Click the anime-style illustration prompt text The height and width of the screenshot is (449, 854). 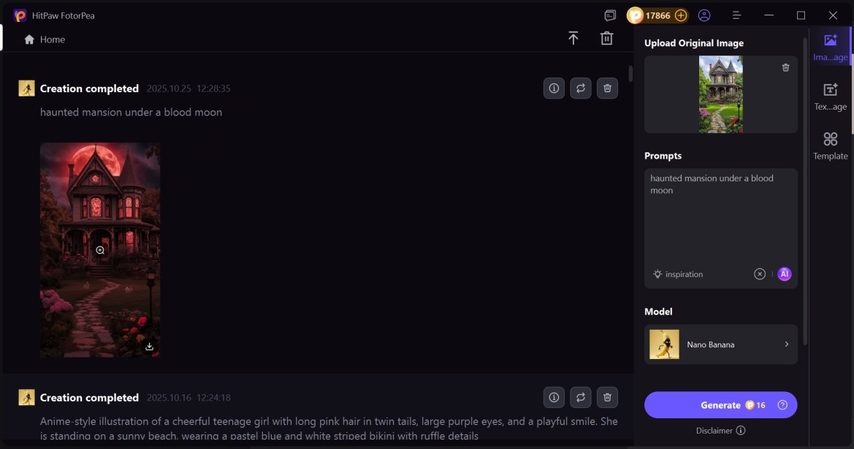(328, 428)
